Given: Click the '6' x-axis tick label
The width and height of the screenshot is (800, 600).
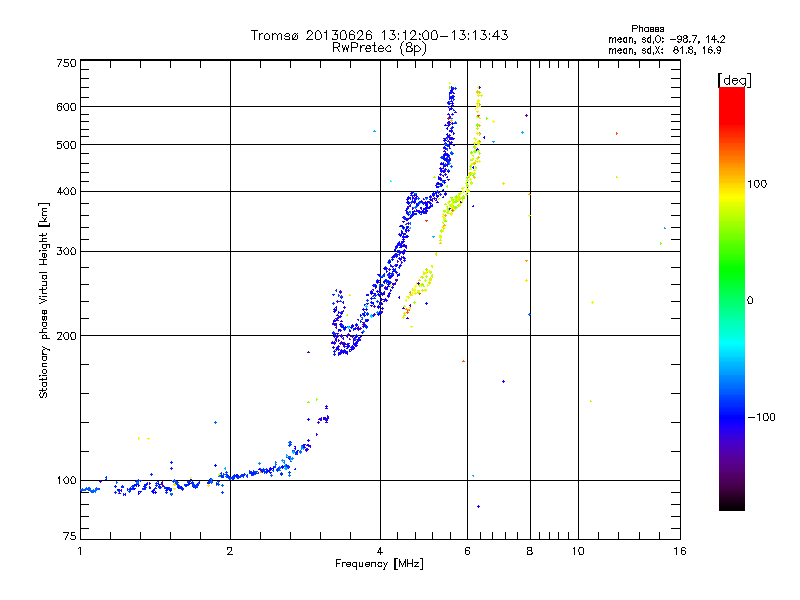Looking at the screenshot, I should tap(467, 551).
